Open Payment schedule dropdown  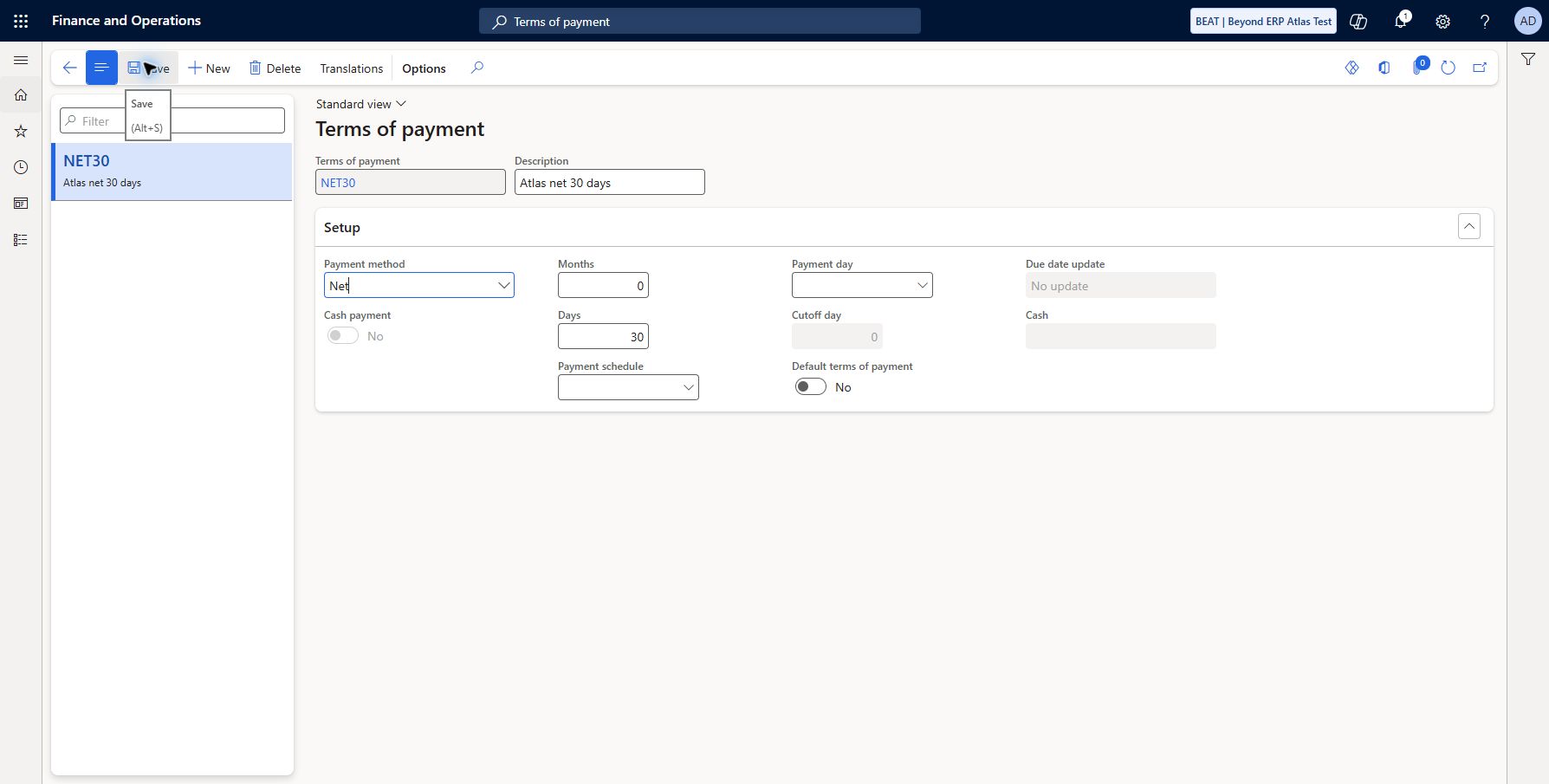click(x=688, y=387)
